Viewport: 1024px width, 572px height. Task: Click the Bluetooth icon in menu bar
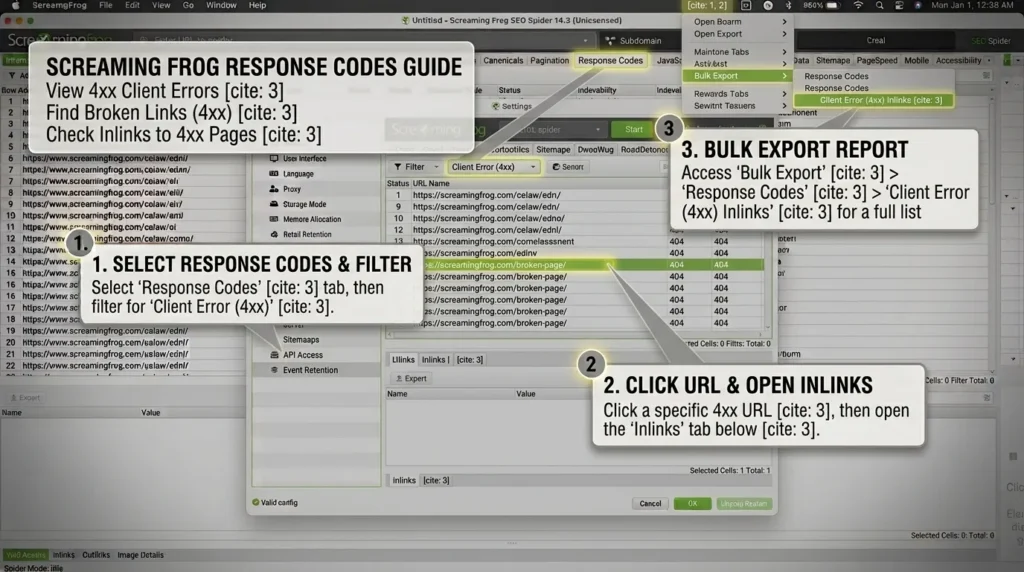pyautogui.click(x=788, y=5)
